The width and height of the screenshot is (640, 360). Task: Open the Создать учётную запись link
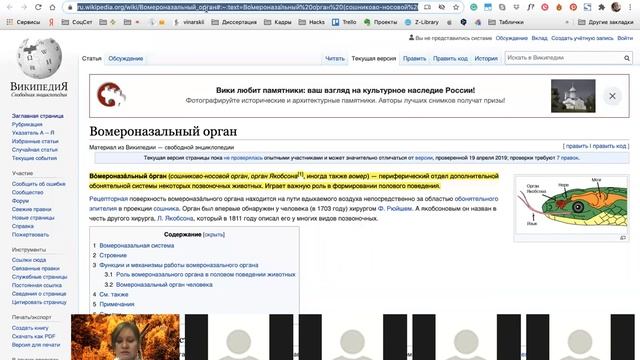pos(582,38)
